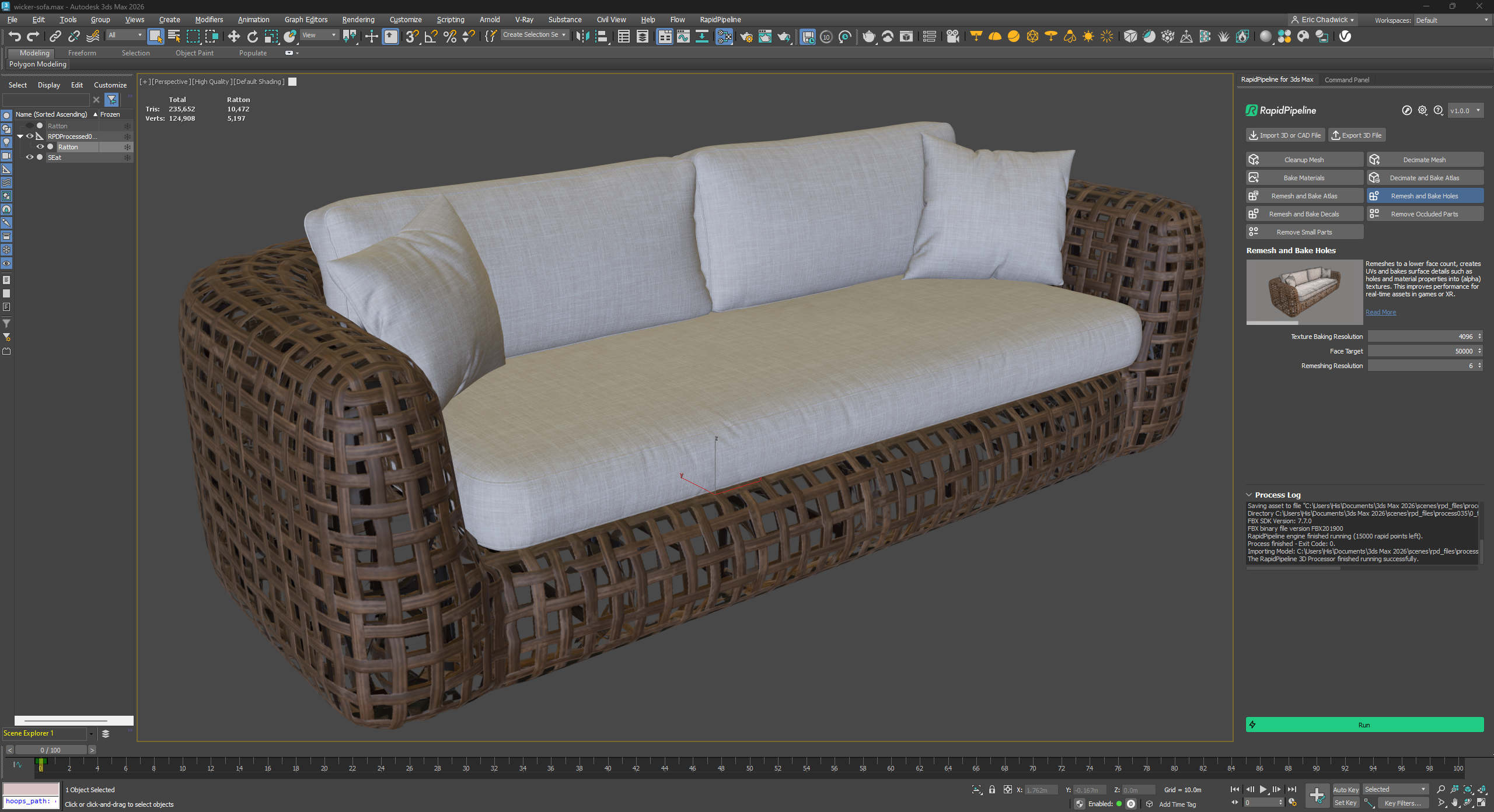Select the Select and Move tool

coord(233,36)
